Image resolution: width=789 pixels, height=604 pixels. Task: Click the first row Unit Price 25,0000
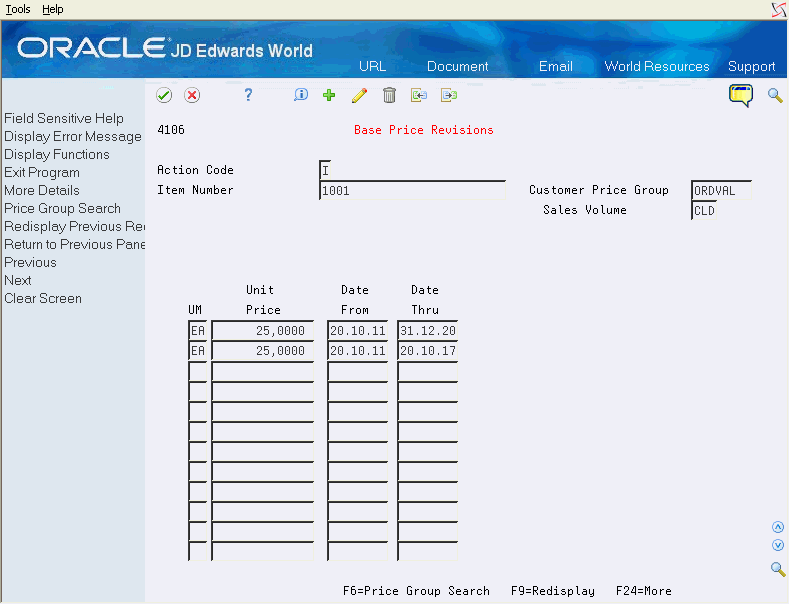(263, 331)
